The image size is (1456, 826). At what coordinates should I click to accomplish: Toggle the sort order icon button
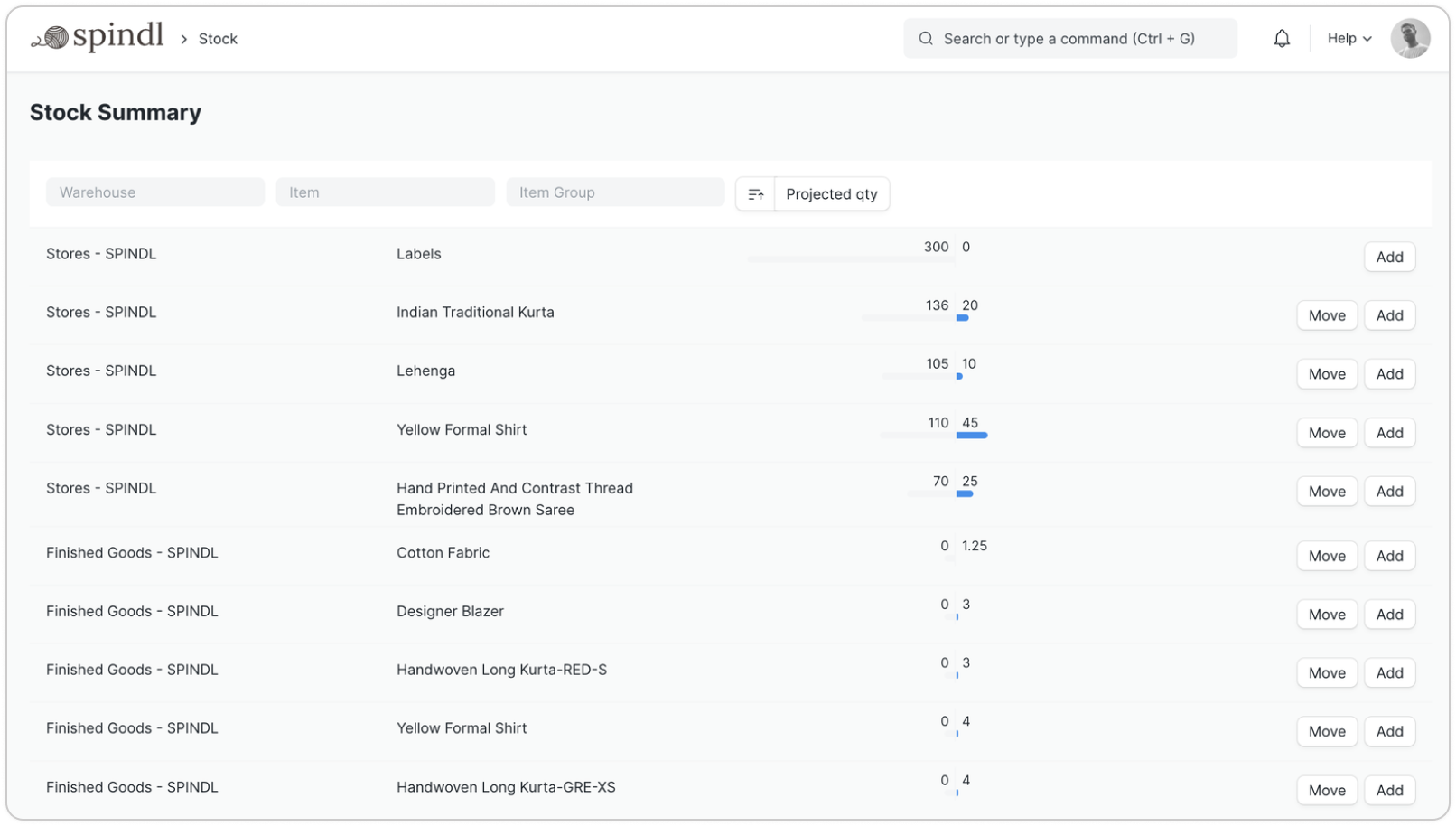pyautogui.click(x=755, y=194)
